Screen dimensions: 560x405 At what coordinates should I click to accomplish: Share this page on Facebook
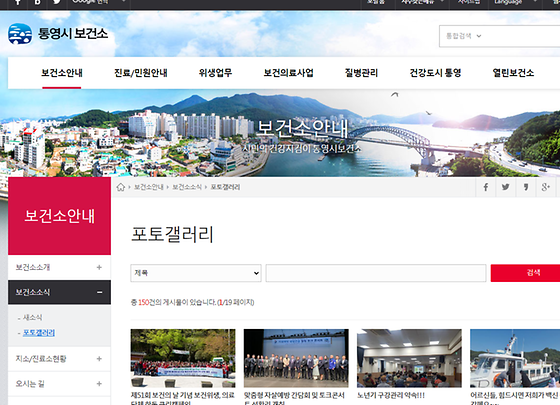coord(486,187)
